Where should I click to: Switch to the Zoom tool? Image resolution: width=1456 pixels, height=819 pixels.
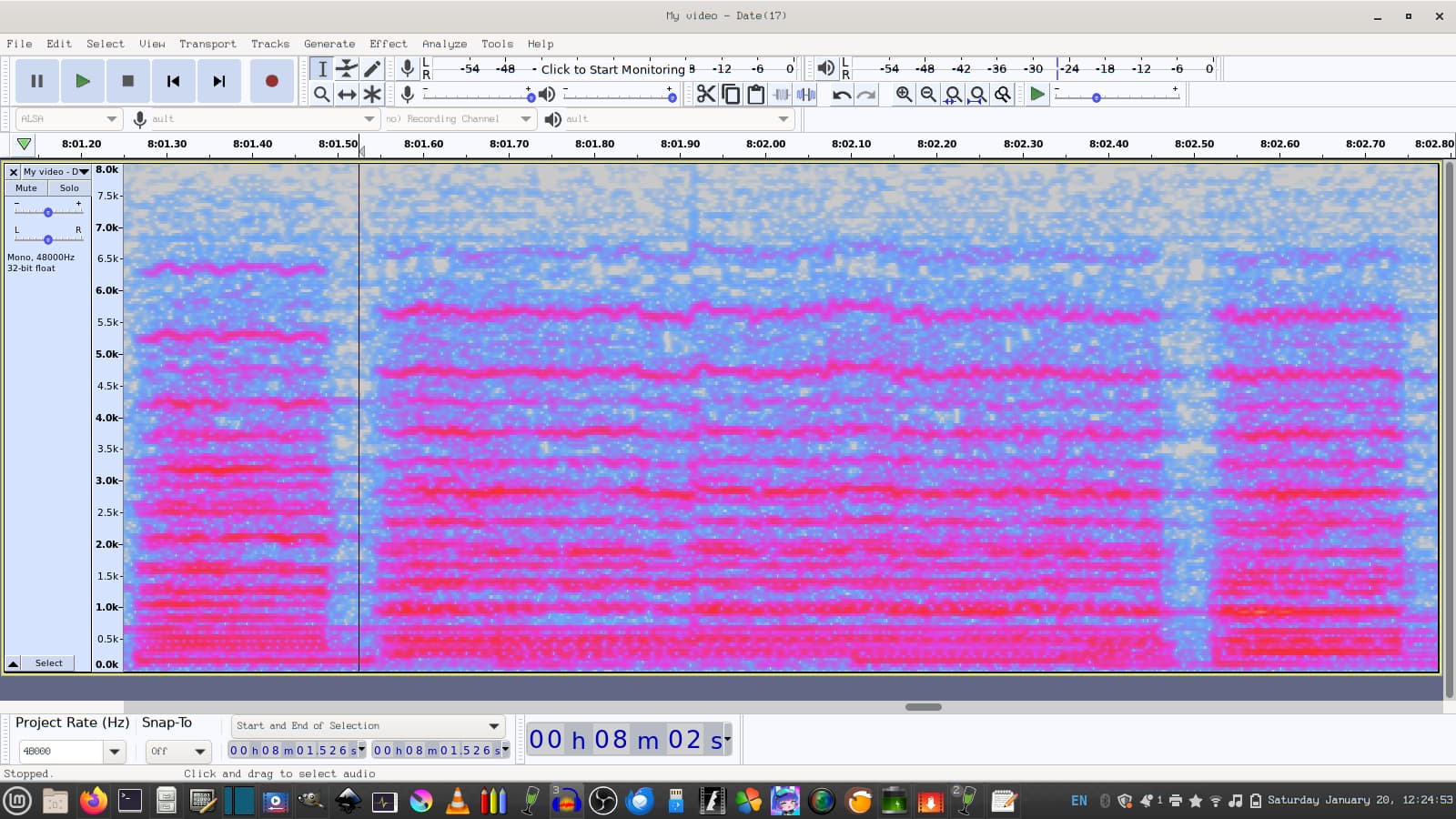click(322, 95)
